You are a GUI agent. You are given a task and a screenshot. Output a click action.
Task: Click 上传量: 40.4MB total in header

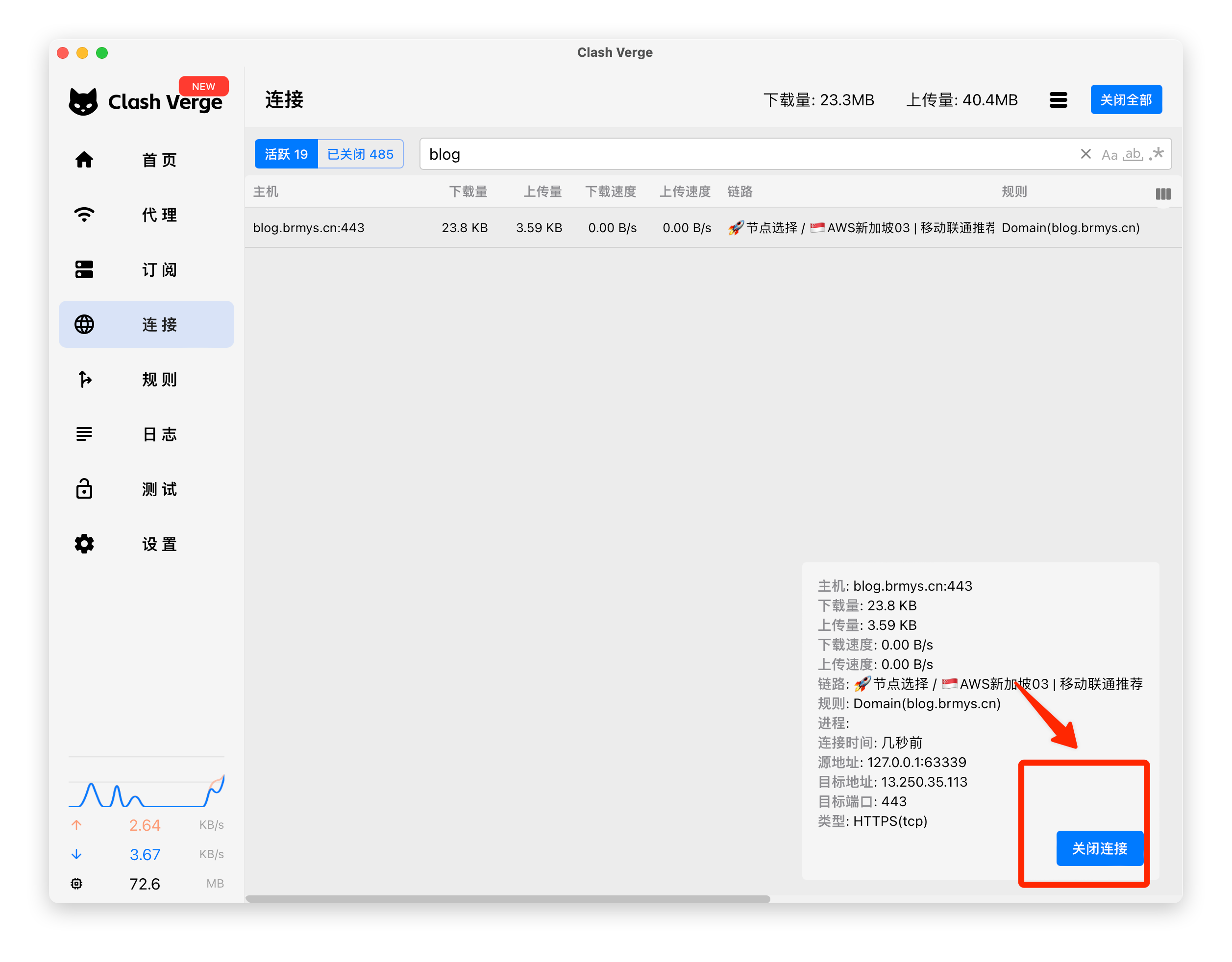(x=962, y=100)
